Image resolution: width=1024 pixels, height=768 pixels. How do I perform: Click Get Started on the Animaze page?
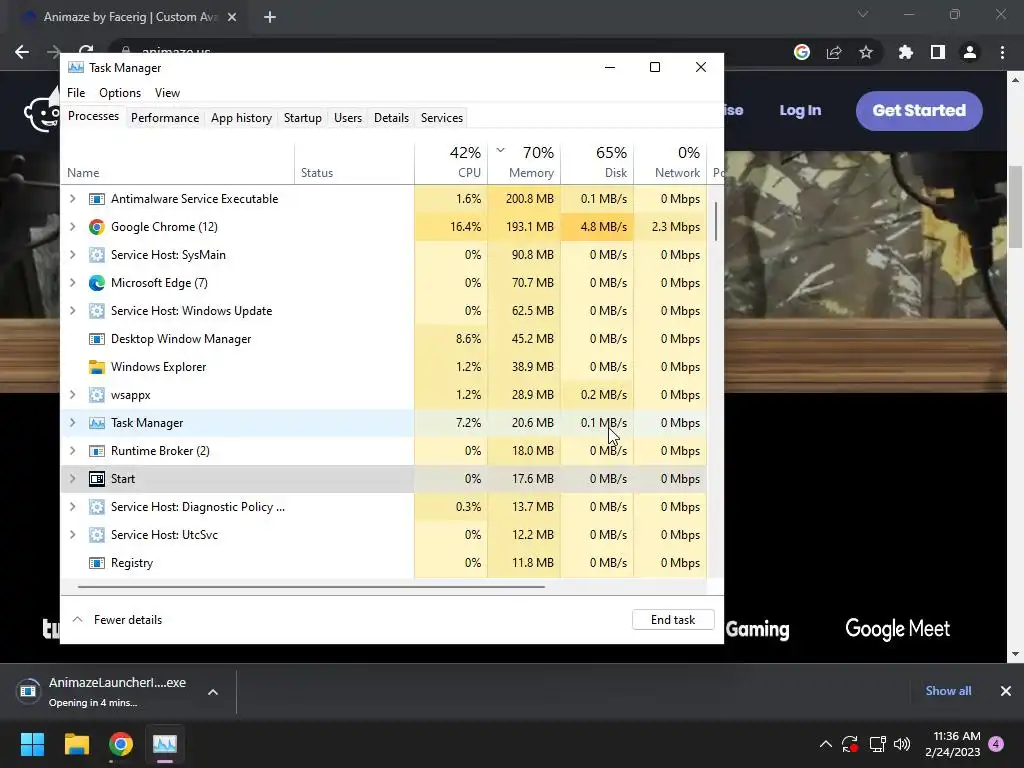919,110
